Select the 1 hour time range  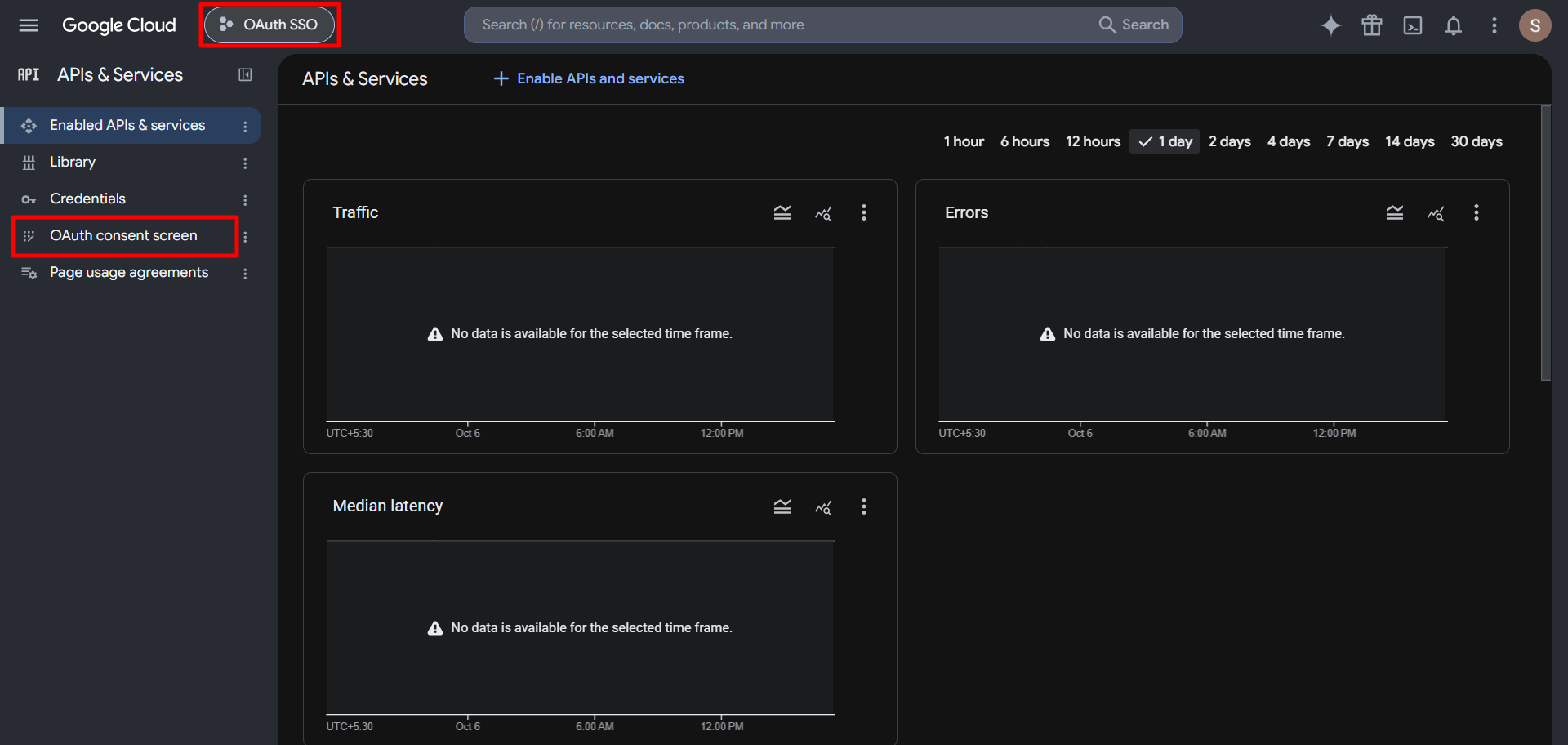click(964, 141)
